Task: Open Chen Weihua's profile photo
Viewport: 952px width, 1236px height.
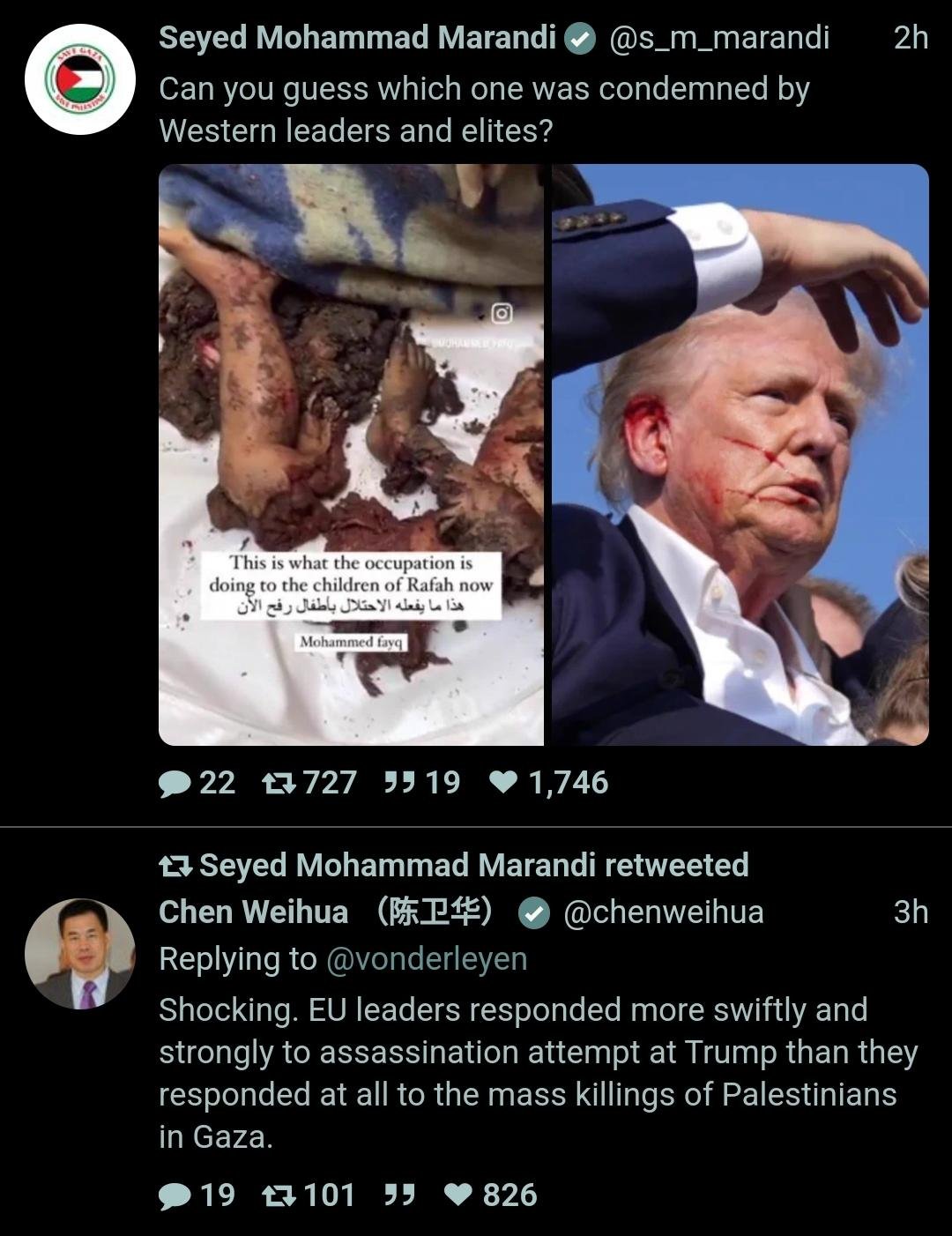Action: [x=80, y=954]
